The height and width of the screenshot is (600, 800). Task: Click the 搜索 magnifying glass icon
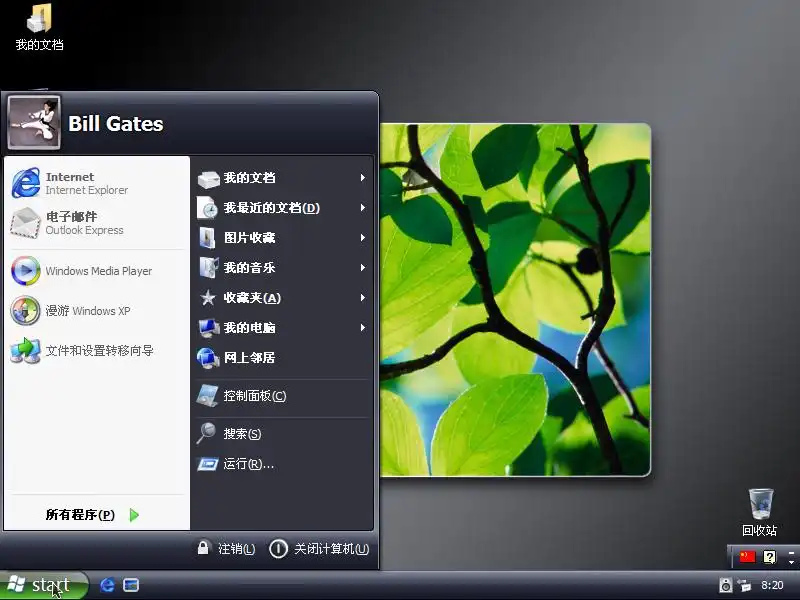tap(207, 433)
